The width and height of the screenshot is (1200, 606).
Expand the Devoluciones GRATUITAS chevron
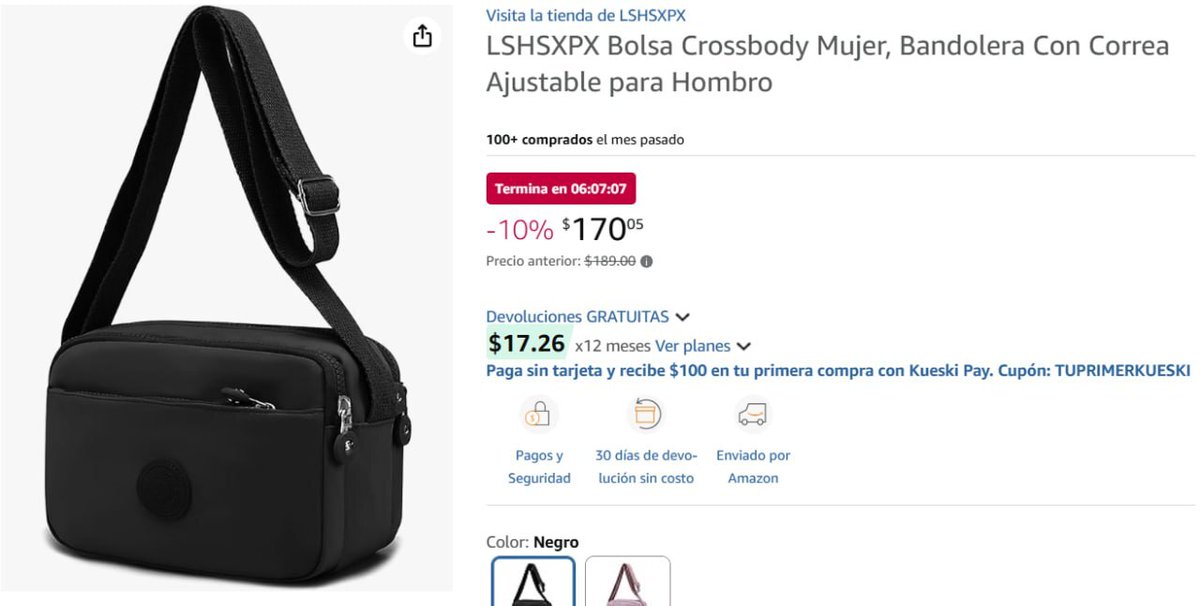point(682,317)
